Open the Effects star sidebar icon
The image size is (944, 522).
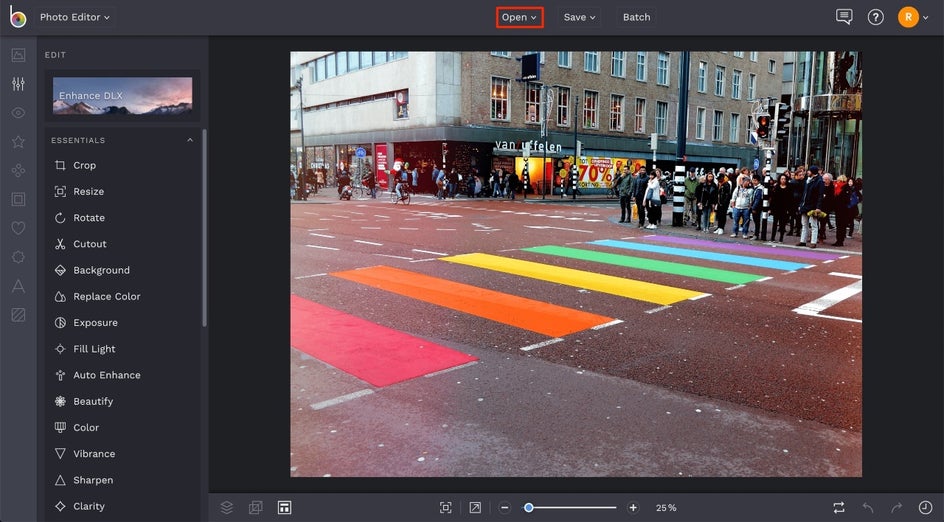(x=18, y=142)
